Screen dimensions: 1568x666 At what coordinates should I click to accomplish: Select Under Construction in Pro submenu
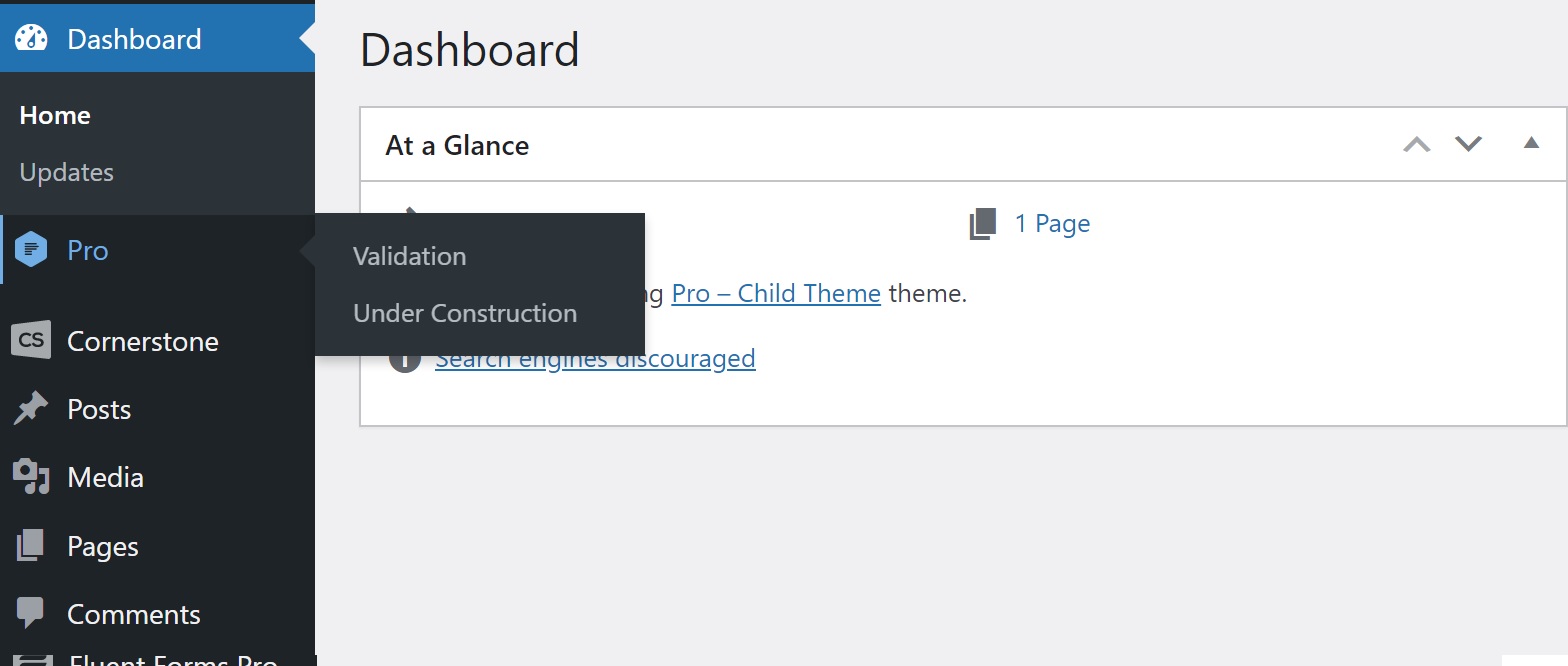pyautogui.click(x=465, y=313)
